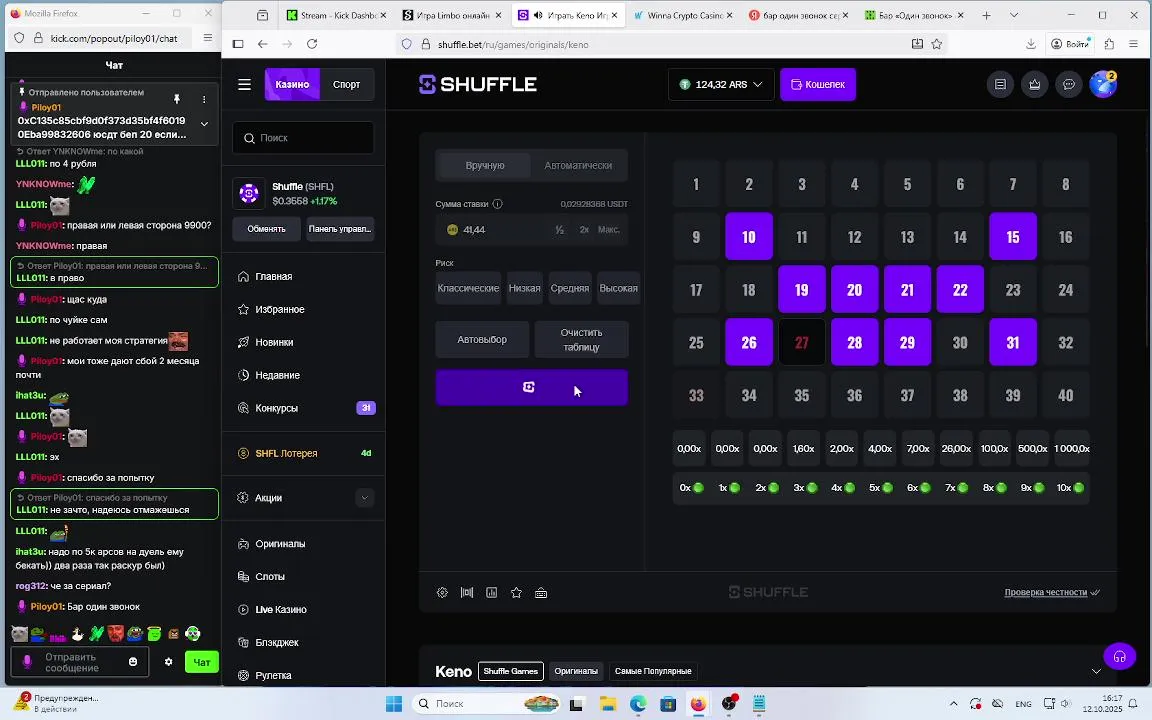Choose Средняя risk level

pos(569,288)
